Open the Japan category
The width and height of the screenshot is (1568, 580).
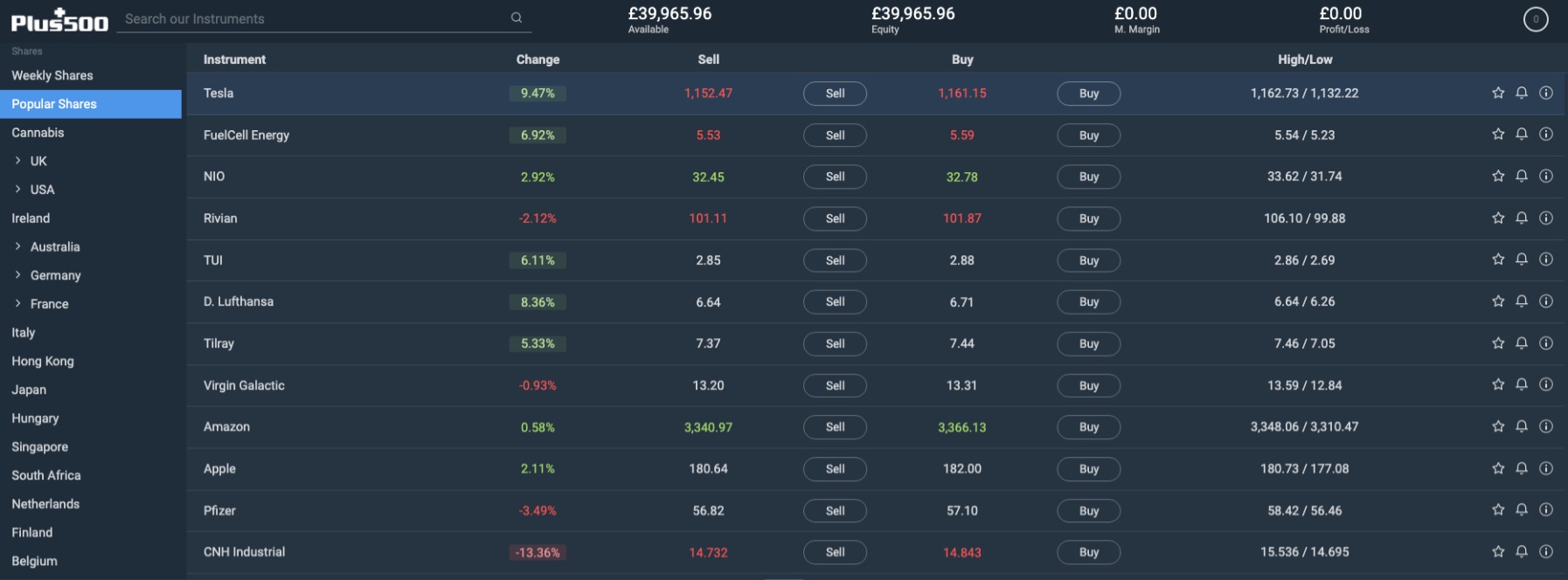tap(29, 390)
